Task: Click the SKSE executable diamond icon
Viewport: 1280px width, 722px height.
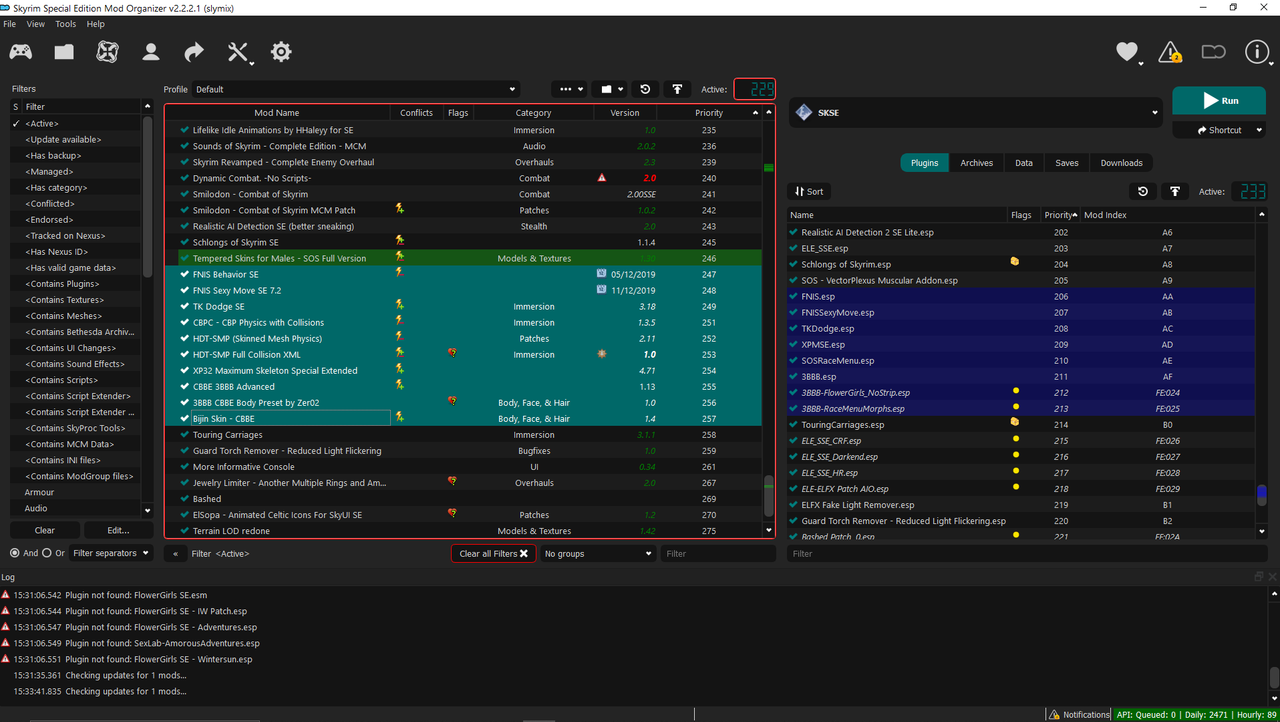Action: (x=804, y=113)
